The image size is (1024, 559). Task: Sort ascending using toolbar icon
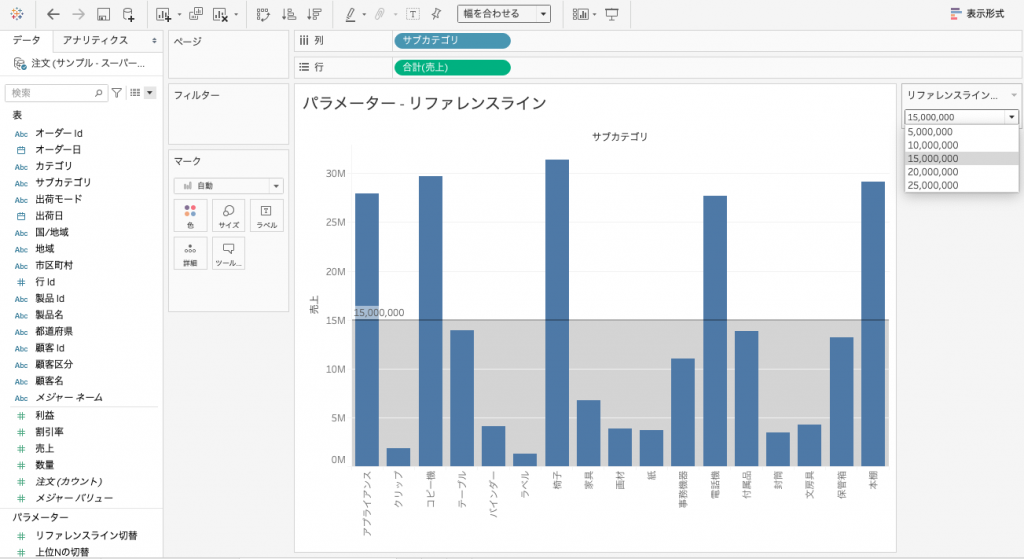(289, 14)
